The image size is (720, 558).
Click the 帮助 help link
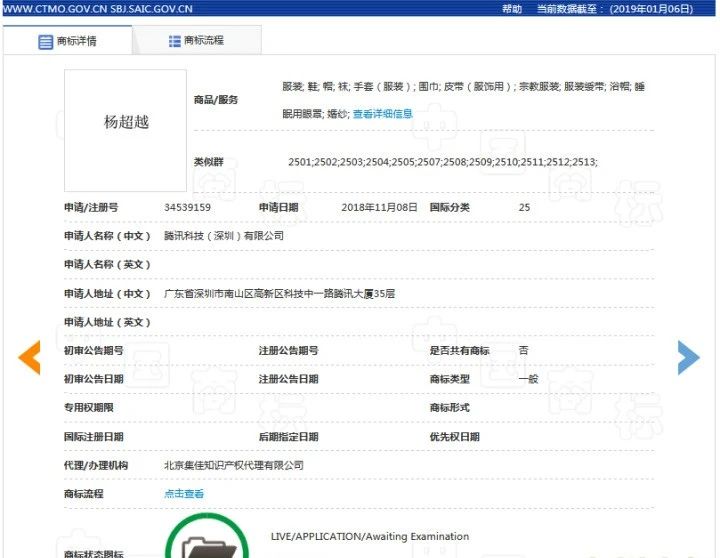coord(512,9)
